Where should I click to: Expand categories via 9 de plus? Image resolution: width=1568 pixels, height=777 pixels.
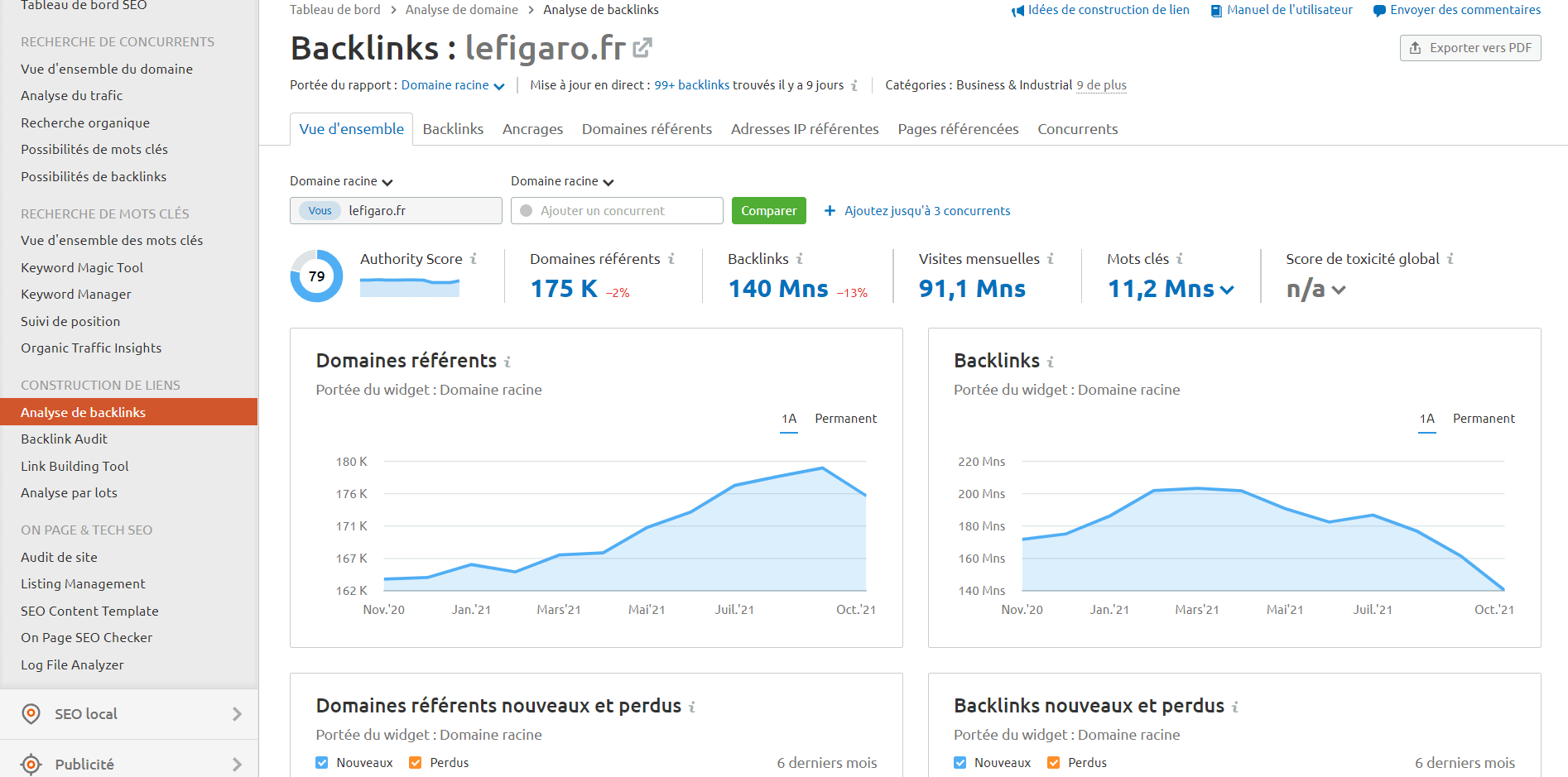tap(1101, 85)
